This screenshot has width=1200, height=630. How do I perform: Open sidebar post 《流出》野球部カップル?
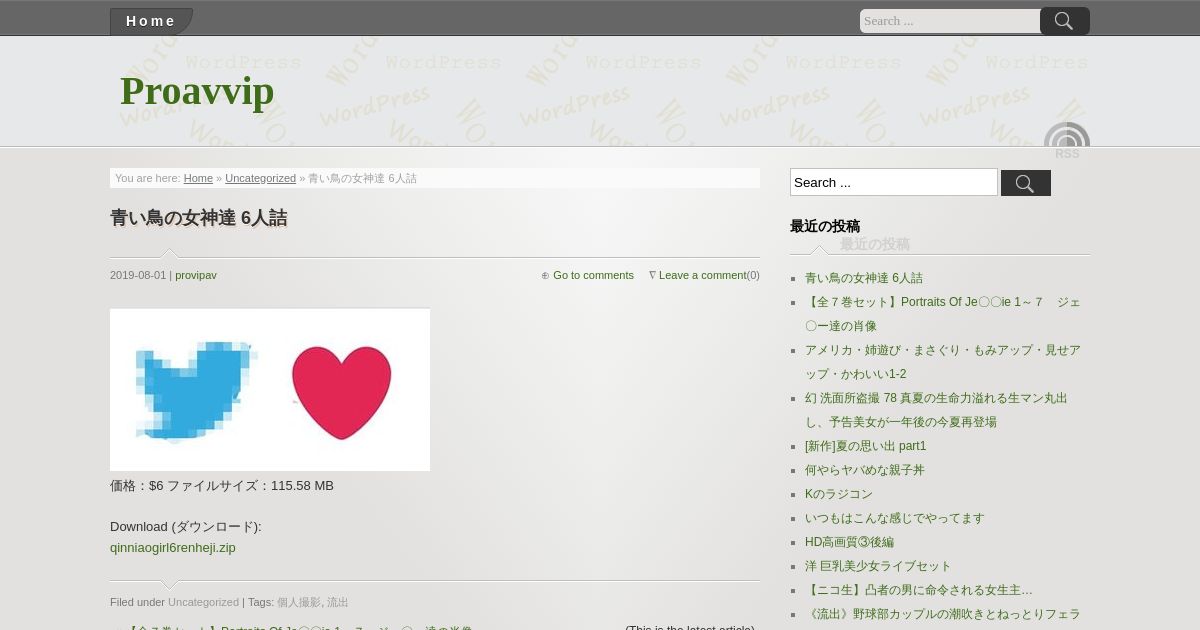click(943, 614)
